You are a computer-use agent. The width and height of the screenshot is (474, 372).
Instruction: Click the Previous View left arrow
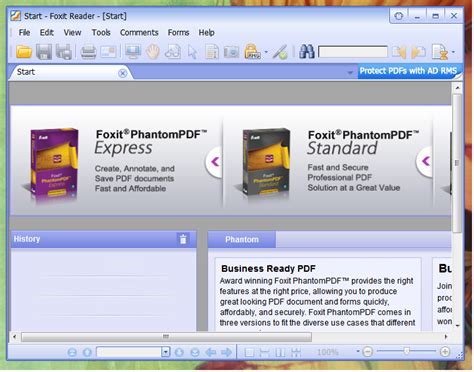(211, 352)
